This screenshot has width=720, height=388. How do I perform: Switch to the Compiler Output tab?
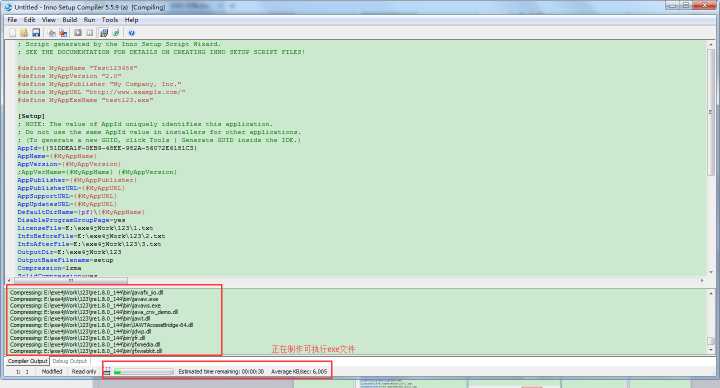pyautogui.click(x=28, y=361)
